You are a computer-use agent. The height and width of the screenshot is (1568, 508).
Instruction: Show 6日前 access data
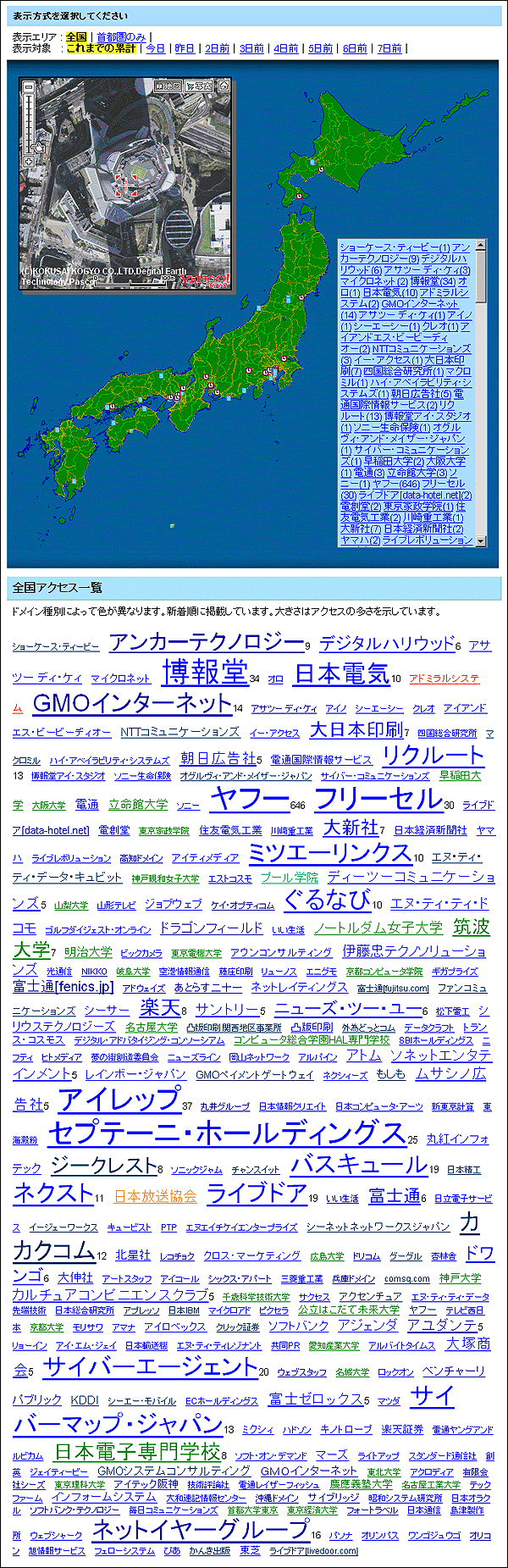click(355, 48)
